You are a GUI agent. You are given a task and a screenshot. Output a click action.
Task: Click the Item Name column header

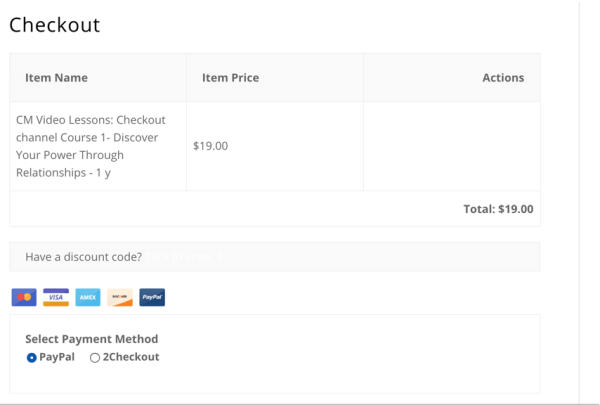pyautogui.click(x=56, y=78)
